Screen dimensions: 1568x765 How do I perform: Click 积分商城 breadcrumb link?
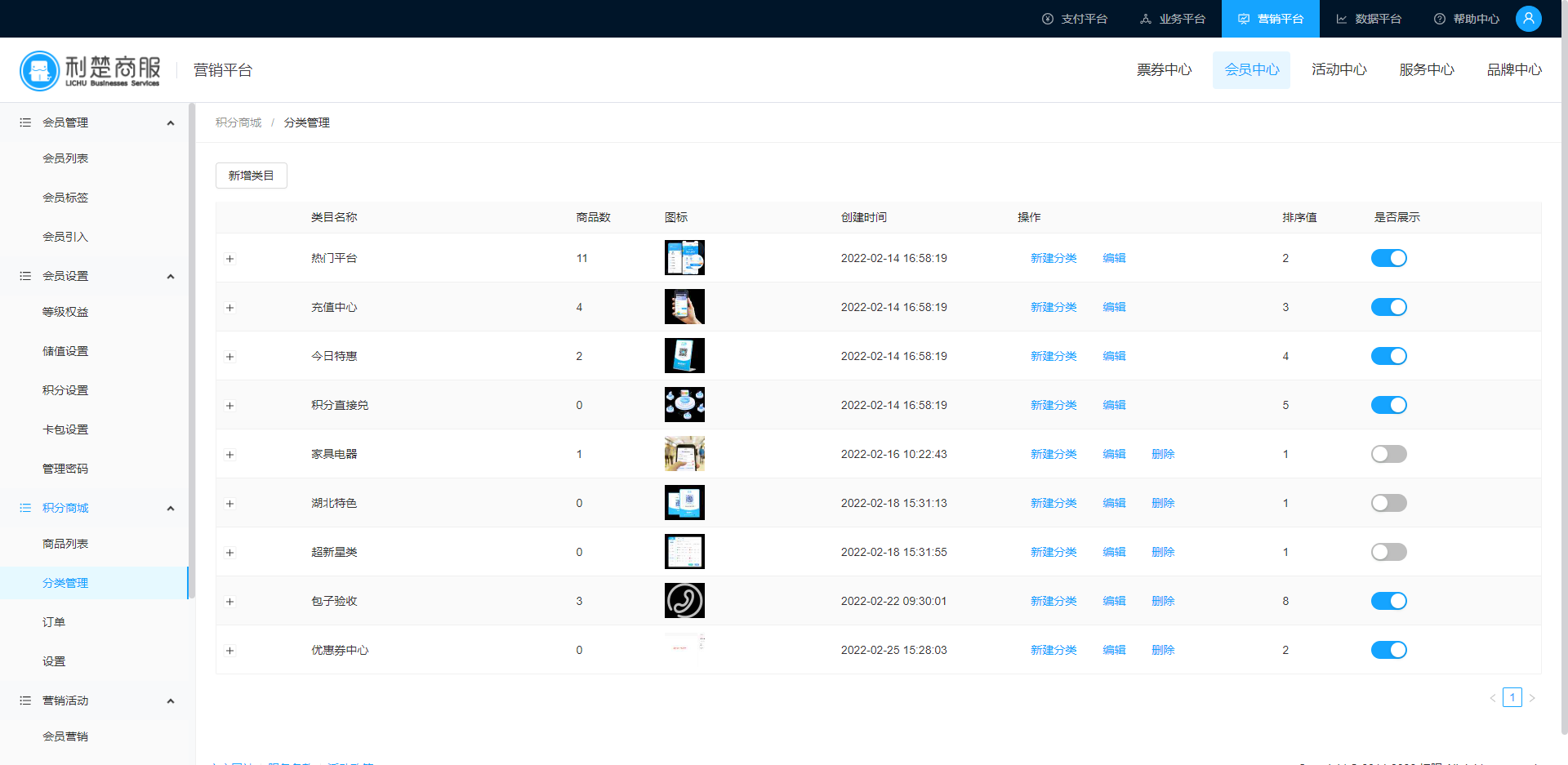pos(238,122)
